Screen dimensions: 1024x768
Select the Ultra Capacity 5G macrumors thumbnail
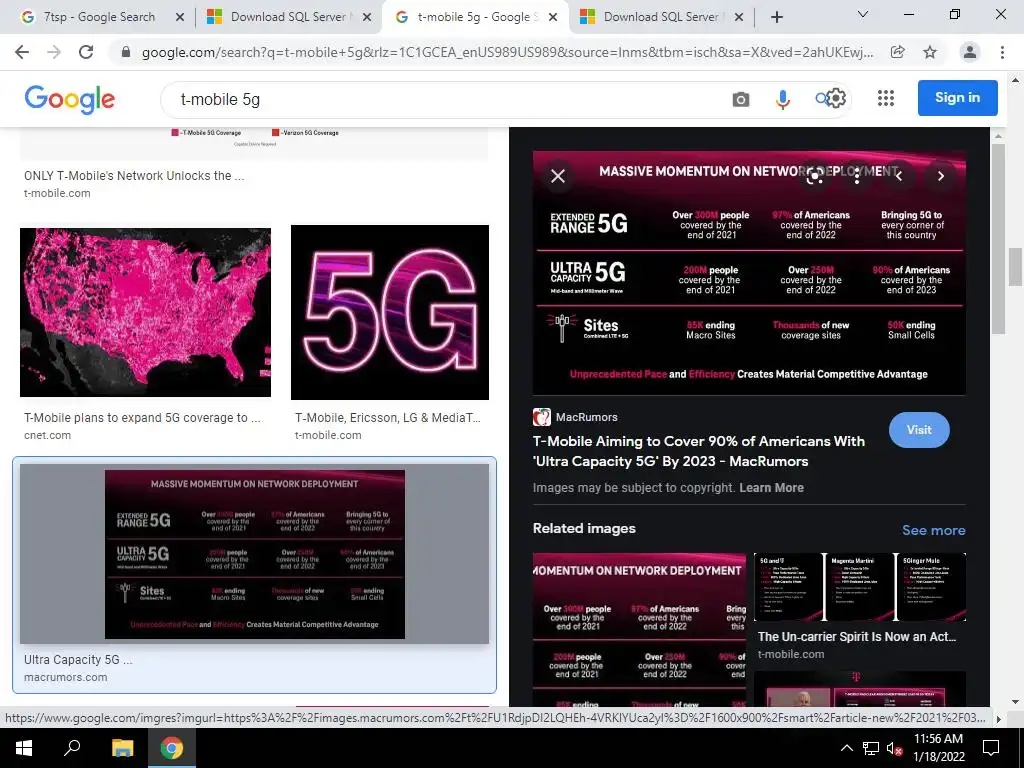pyautogui.click(x=254, y=554)
